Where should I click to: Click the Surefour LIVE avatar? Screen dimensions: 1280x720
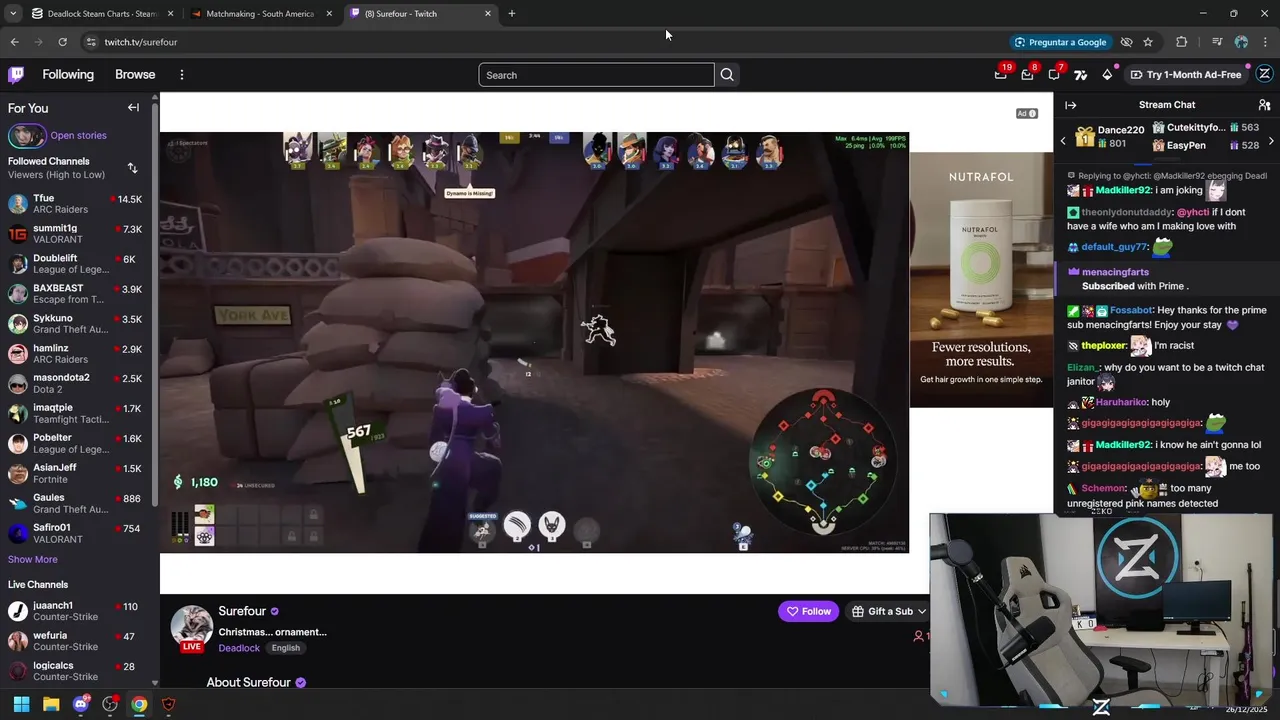[x=191, y=627]
